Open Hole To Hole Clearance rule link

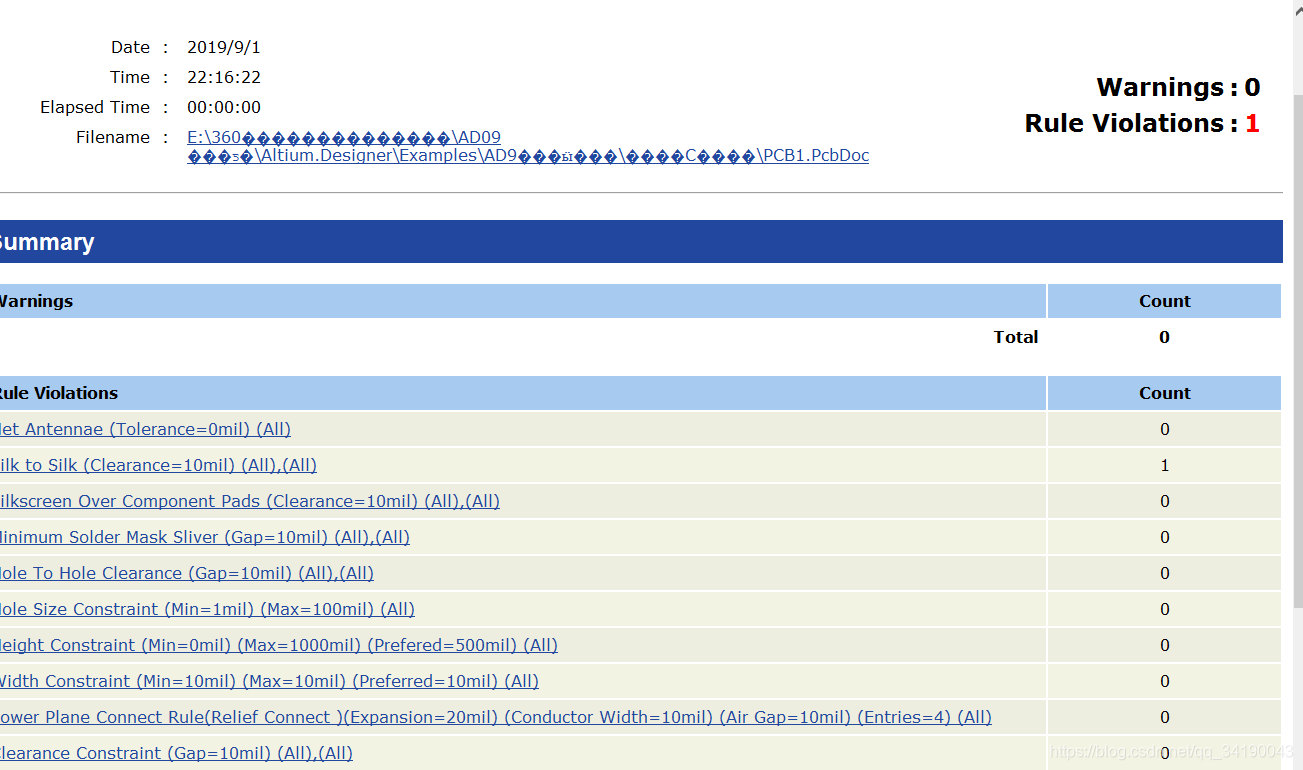[187, 573]
